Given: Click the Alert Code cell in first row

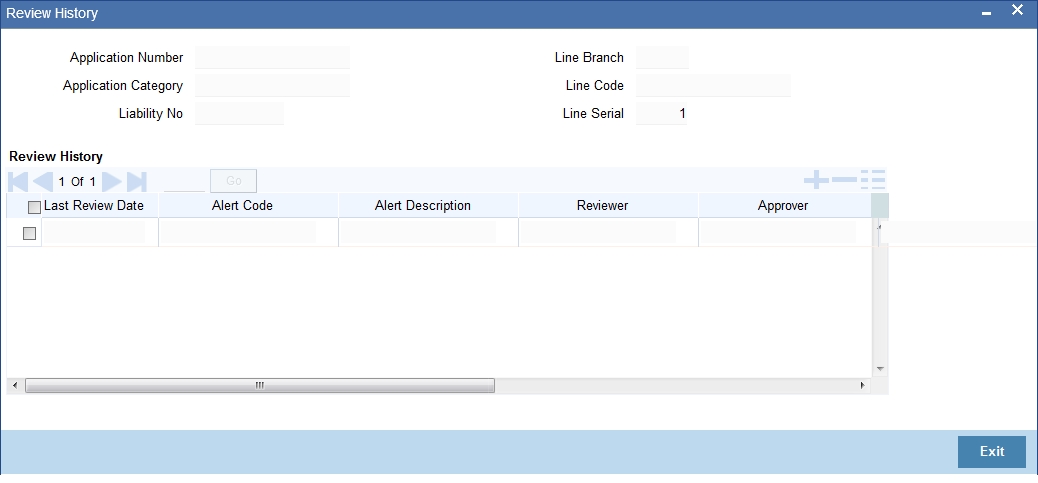Looking at the screenshot, I should click(238, 232).
